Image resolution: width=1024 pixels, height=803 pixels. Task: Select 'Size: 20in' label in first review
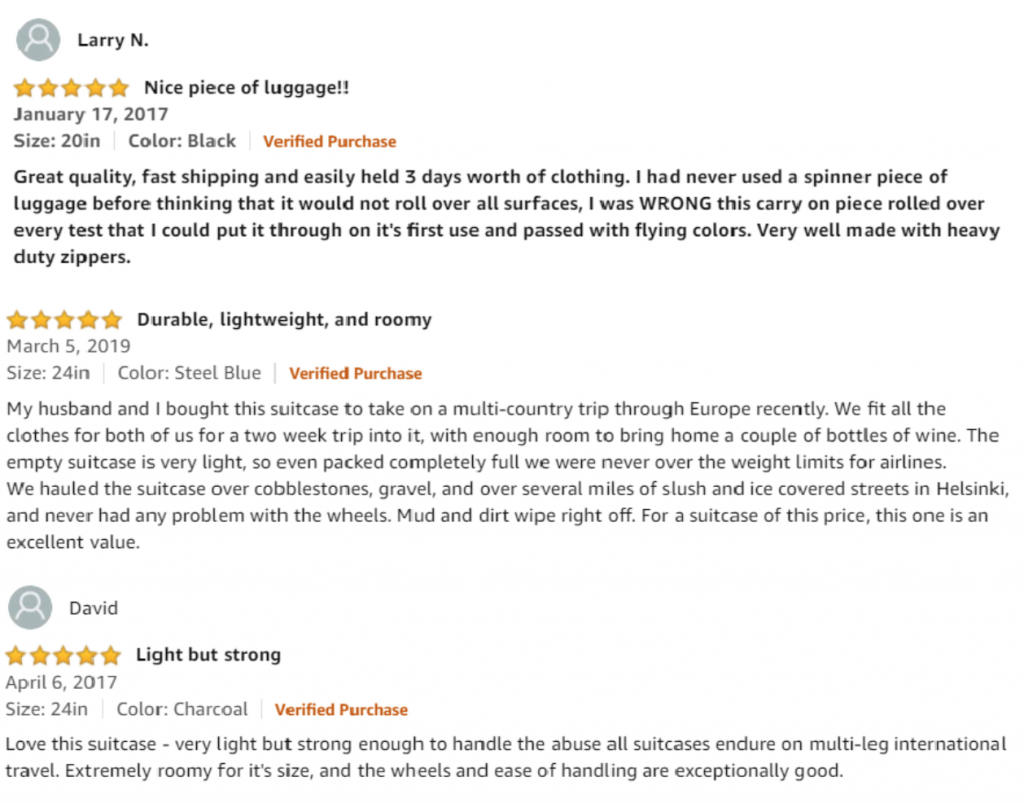click(57, 141)
